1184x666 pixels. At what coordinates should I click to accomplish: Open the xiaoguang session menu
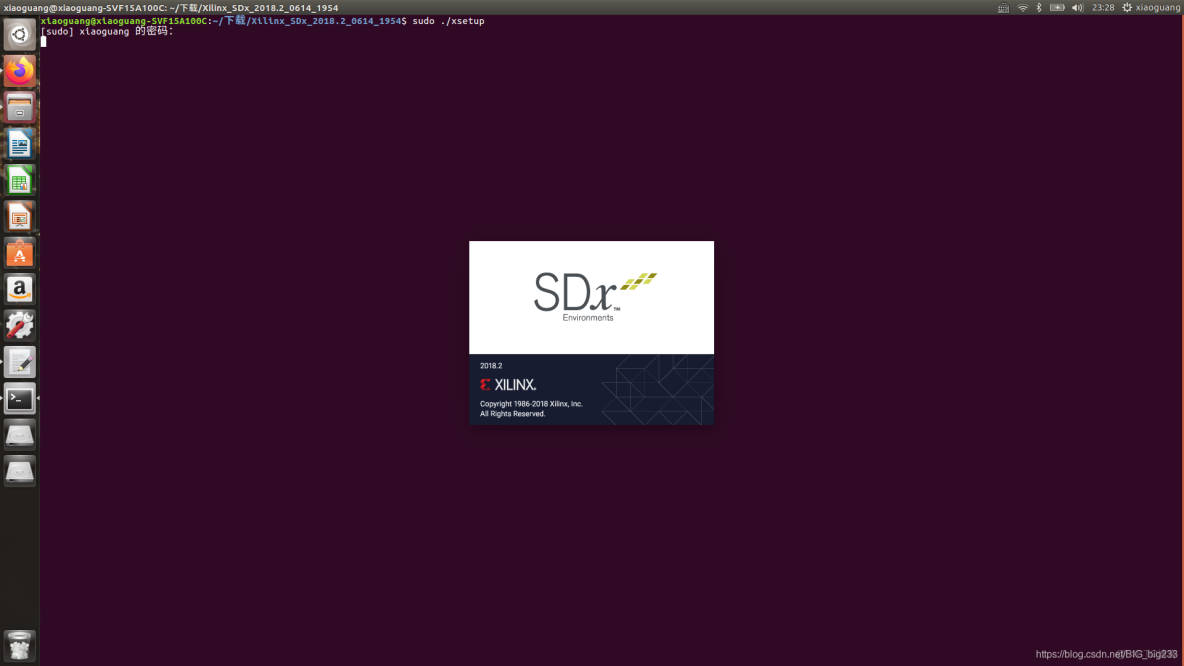[1151, 8]
